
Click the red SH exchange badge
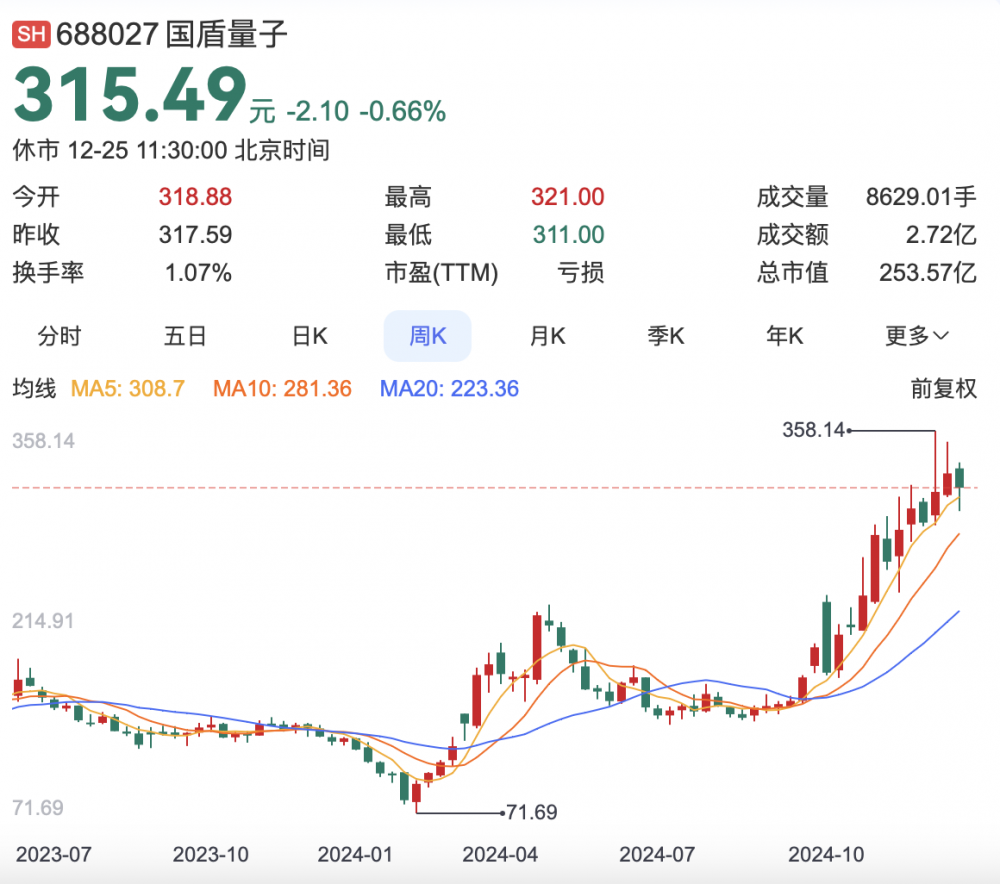[x=30, y=35]
